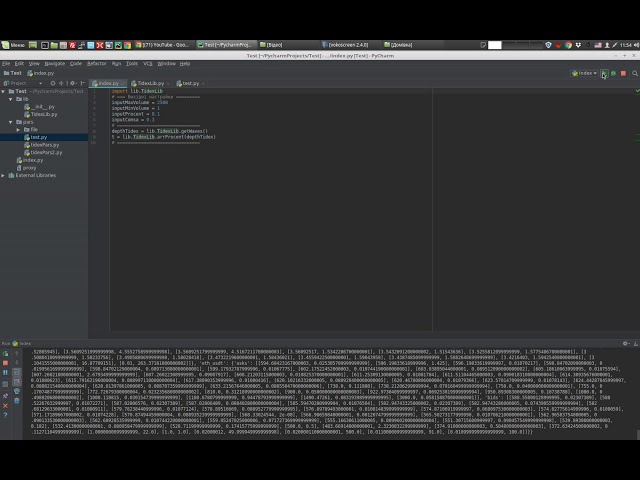Close the test.py editor tab
The image size is (640, 480).
pyautogui.click(x=203, y=84)
